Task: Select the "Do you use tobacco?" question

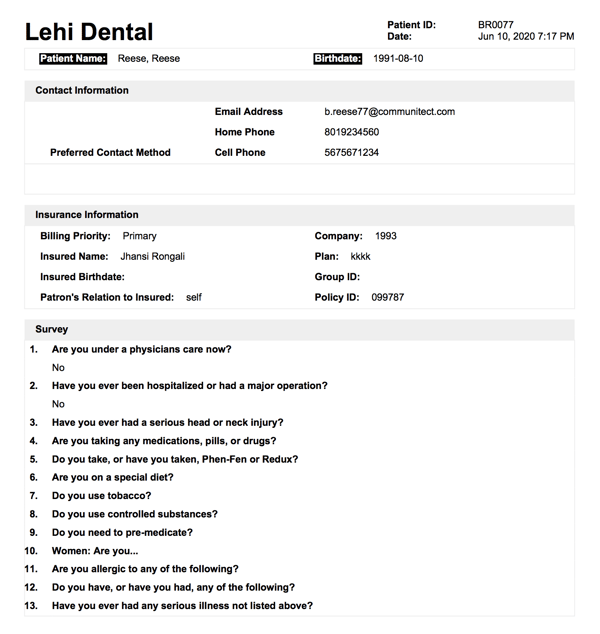Action: click(x=102, y=496)
